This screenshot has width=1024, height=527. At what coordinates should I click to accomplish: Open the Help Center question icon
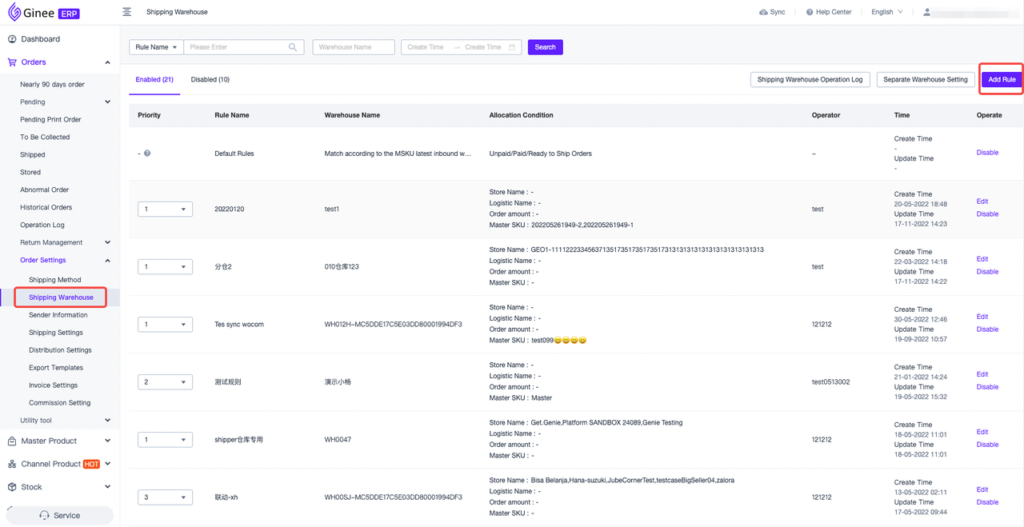point(810,12)
